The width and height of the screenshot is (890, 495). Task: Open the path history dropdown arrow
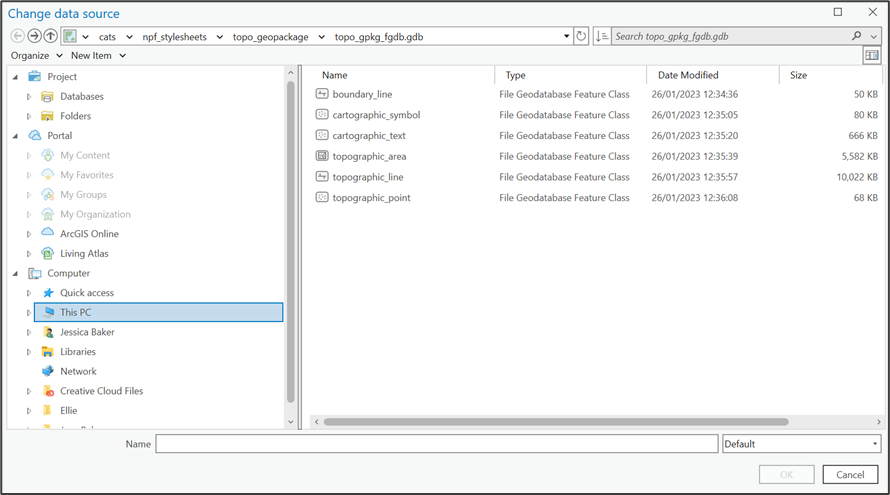[x=566, y=36]
